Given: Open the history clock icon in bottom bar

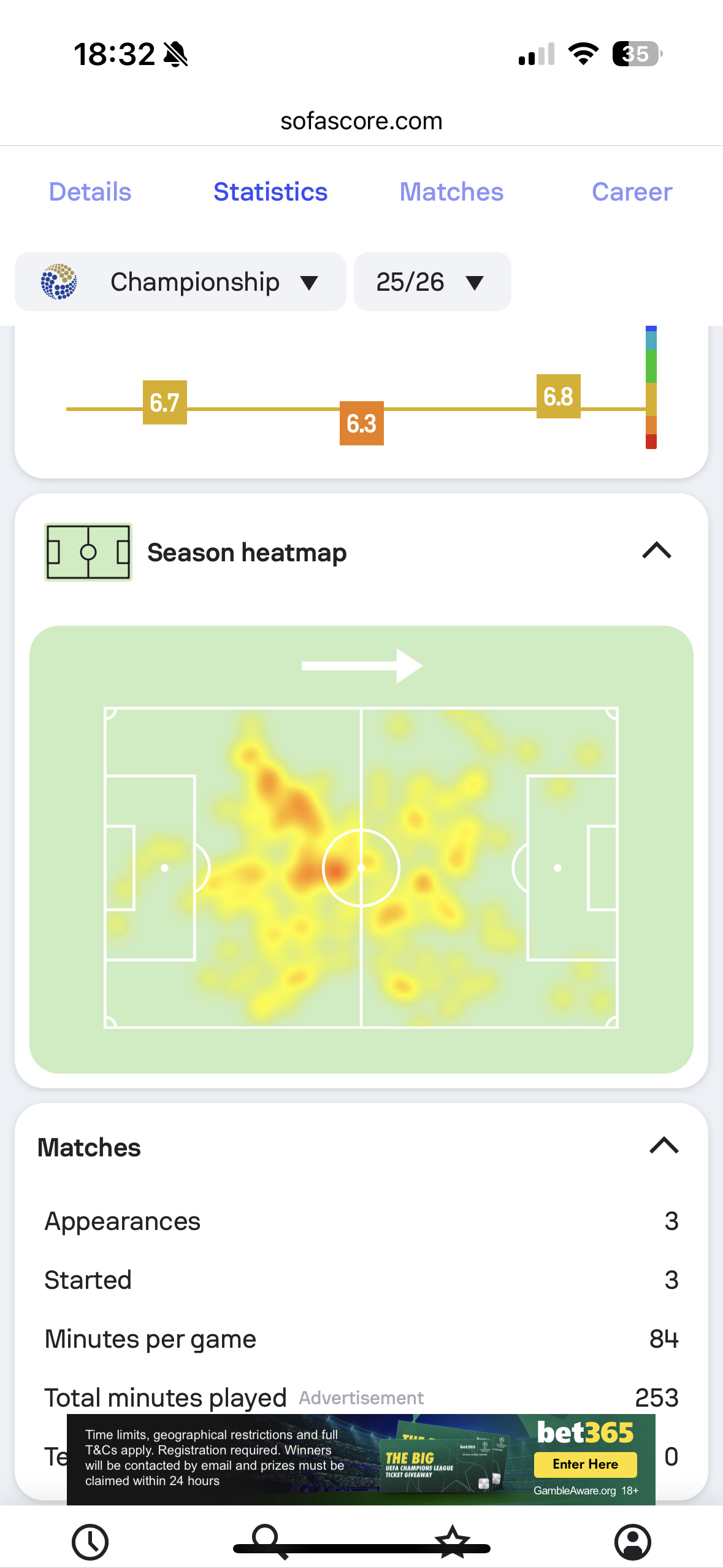Looking at the screenshot, I should coord(90,1542).
